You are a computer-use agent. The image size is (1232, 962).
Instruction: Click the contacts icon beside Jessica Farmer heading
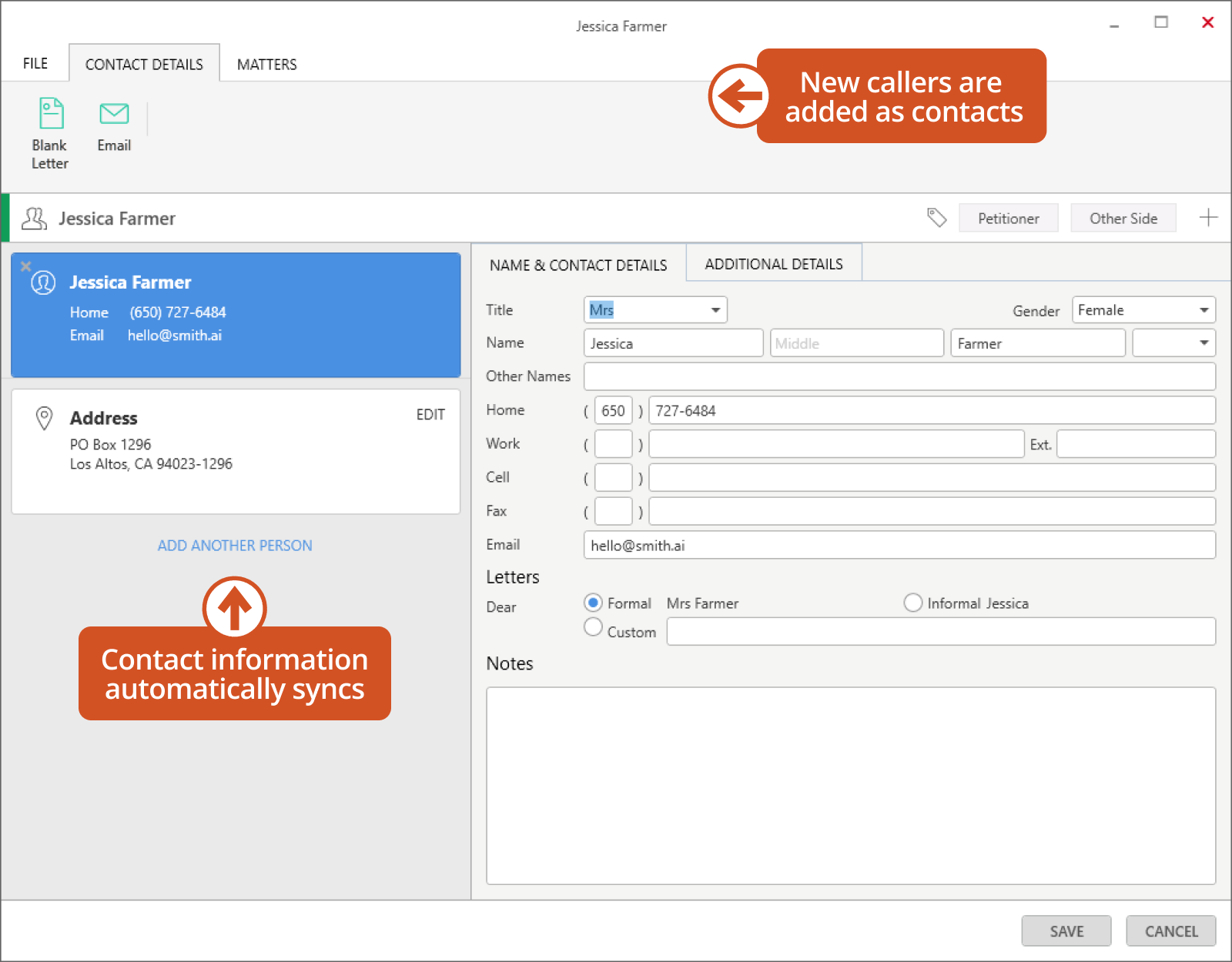(x=34, y=219)
